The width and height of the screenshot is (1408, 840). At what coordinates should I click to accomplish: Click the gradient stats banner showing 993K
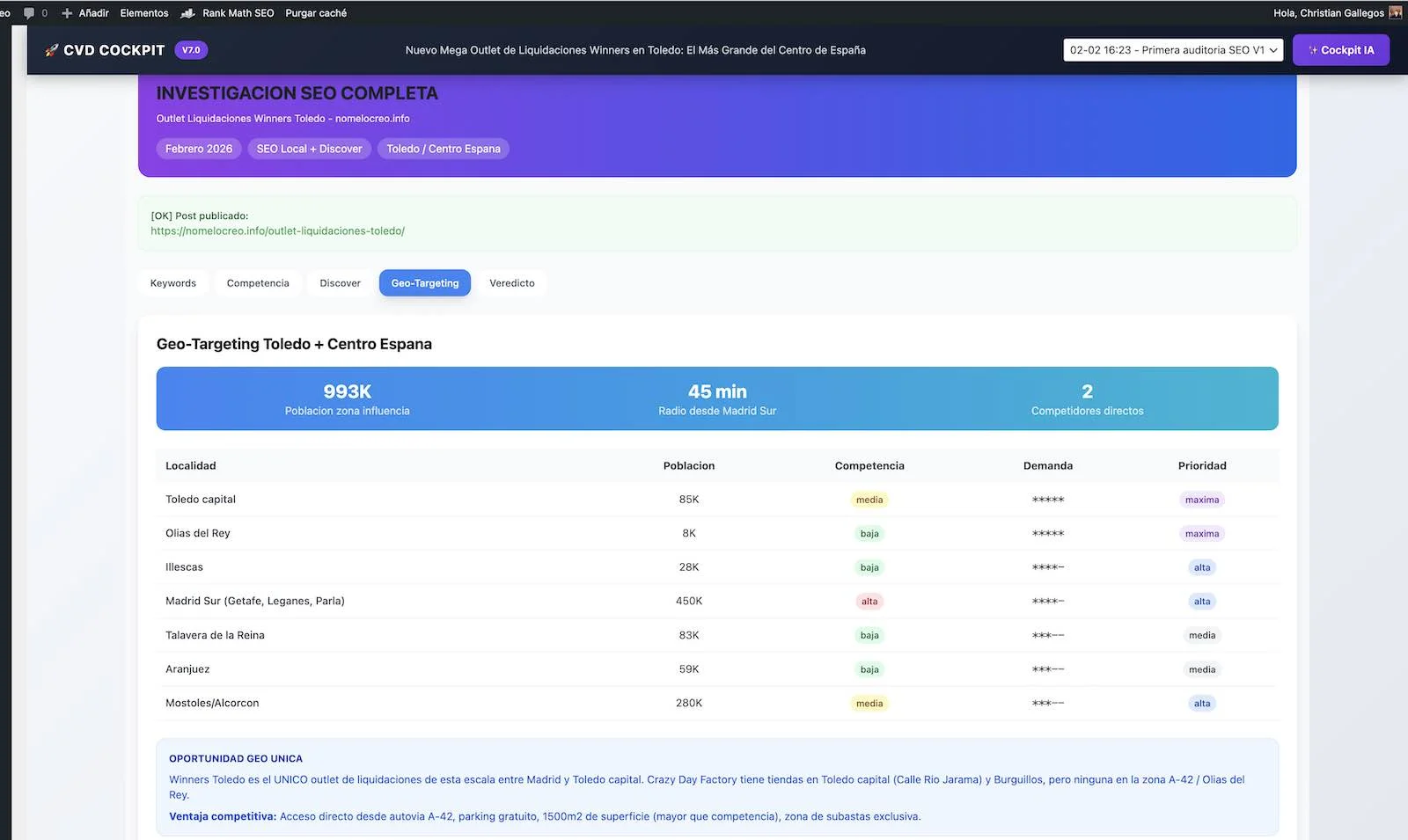click(x=716, y=398)
